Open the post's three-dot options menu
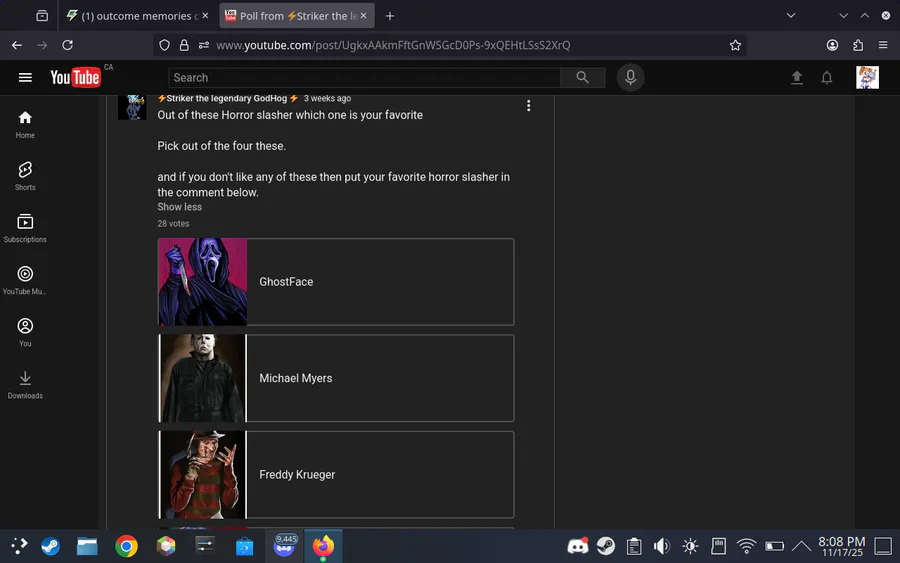This screenshot has width=900, height=563. click(528, 106)
